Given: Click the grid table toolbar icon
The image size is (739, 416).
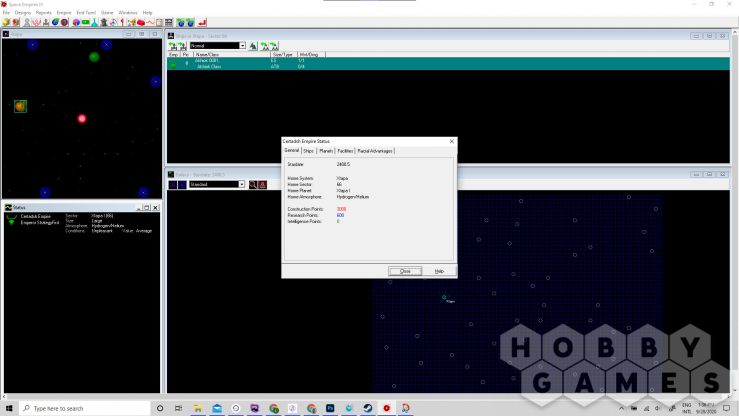Looking at the screenshot, I should coord(169,22).
